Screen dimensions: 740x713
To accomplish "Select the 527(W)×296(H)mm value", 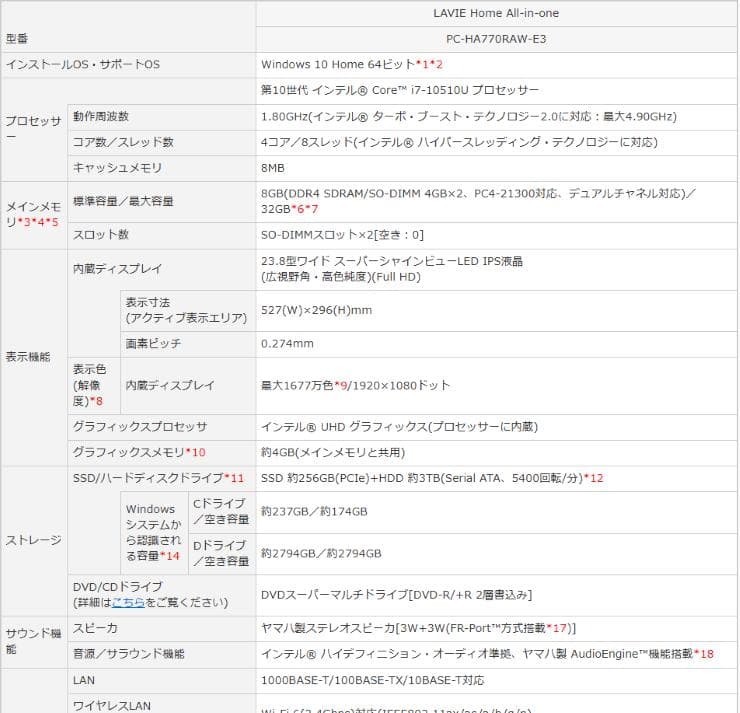I will 317,310.
